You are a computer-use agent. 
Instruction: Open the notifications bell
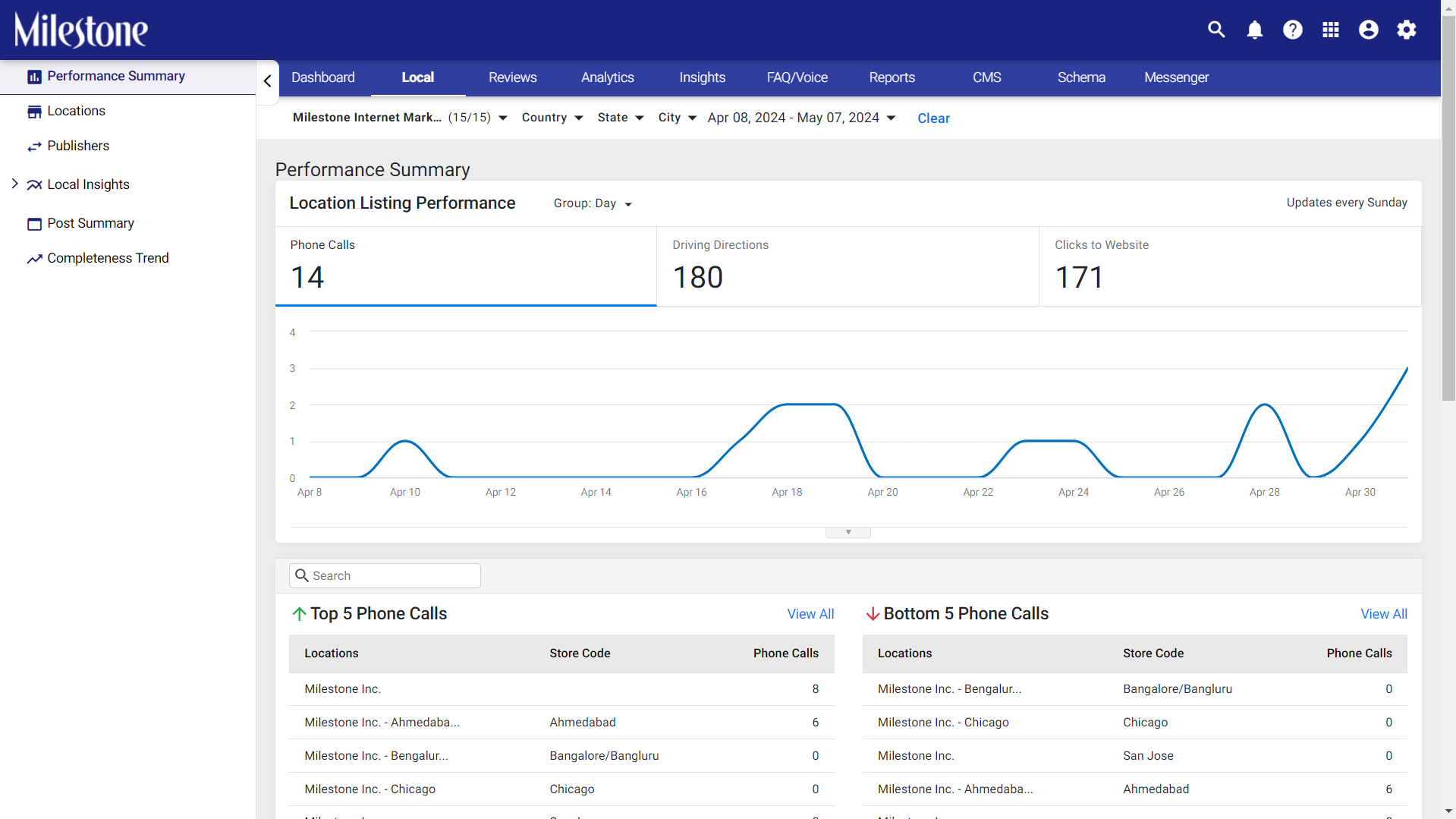pos(1254,30)
